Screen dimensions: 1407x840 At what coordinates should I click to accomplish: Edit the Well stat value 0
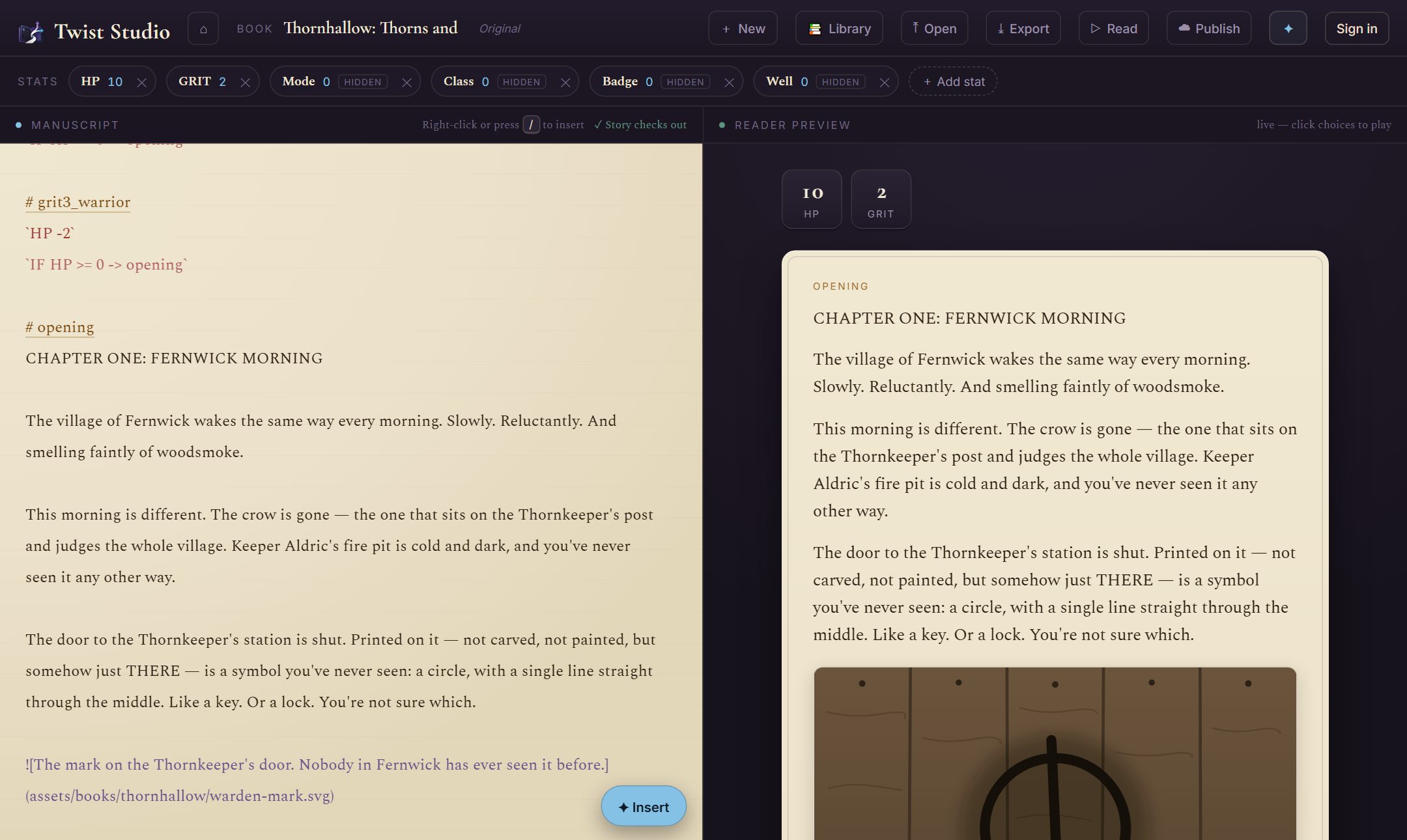(x=804, y=81)
